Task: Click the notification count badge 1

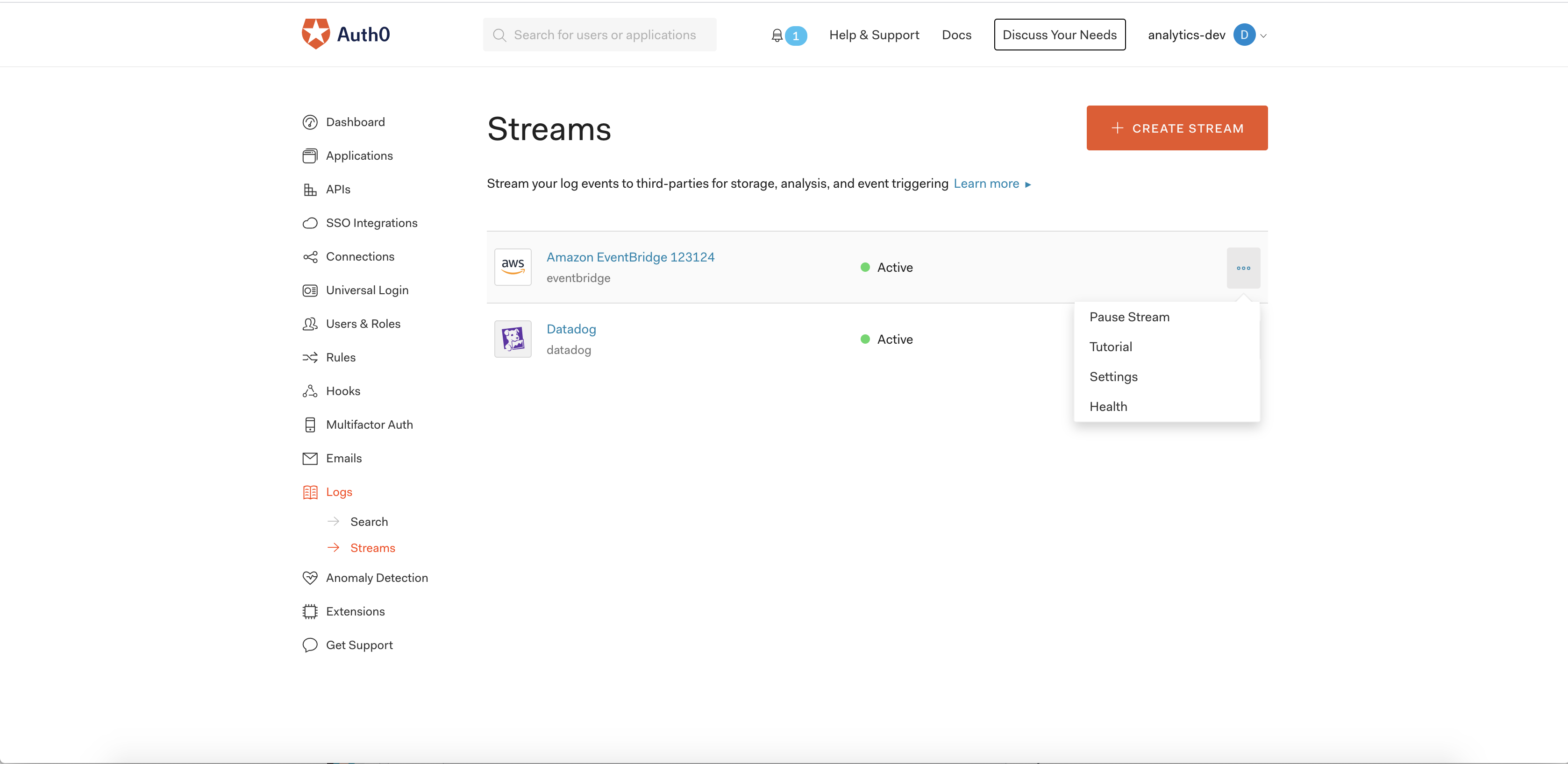Action: tap(796, 36)
